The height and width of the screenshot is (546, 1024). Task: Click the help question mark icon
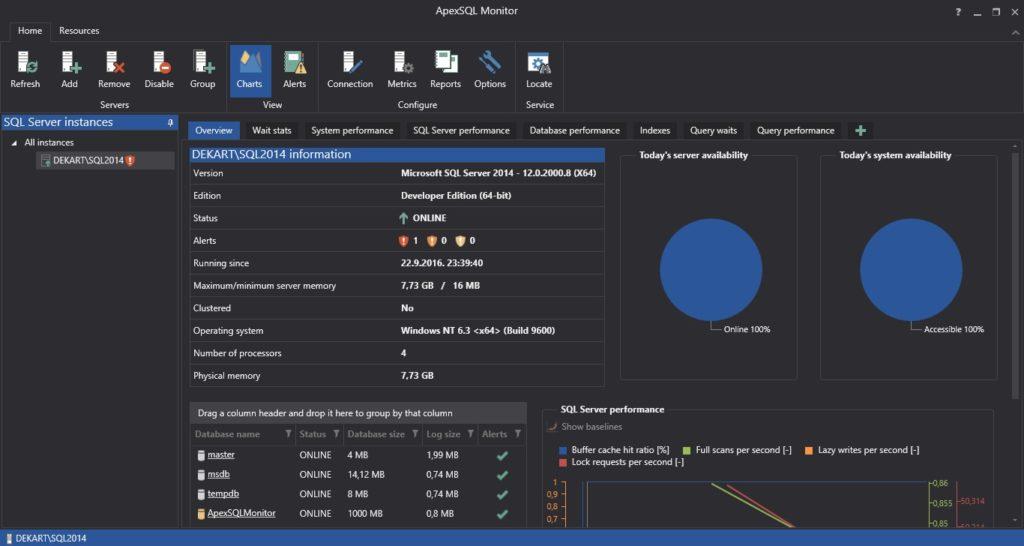point(958,12)
